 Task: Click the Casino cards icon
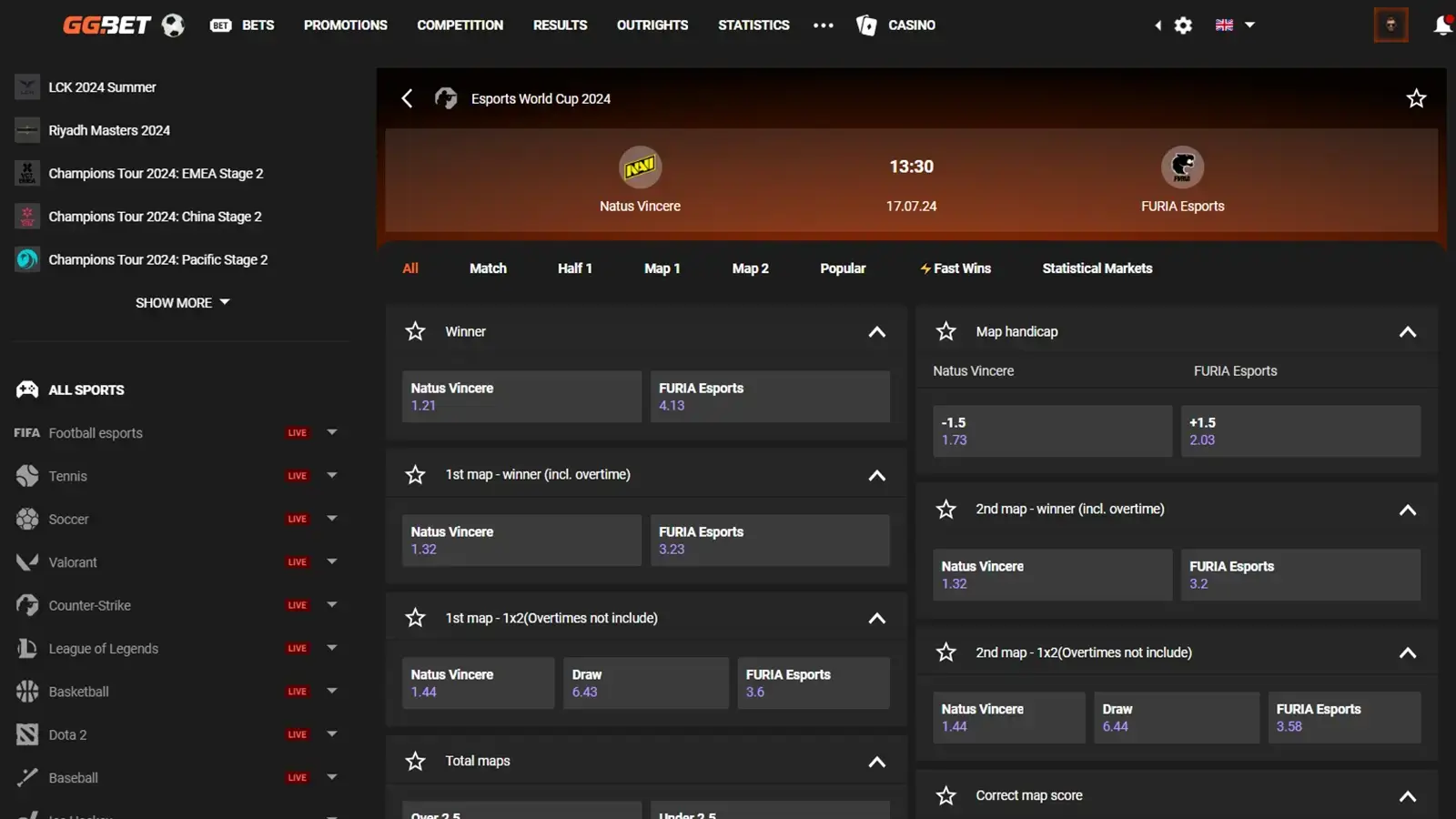(x=866, y=25)
